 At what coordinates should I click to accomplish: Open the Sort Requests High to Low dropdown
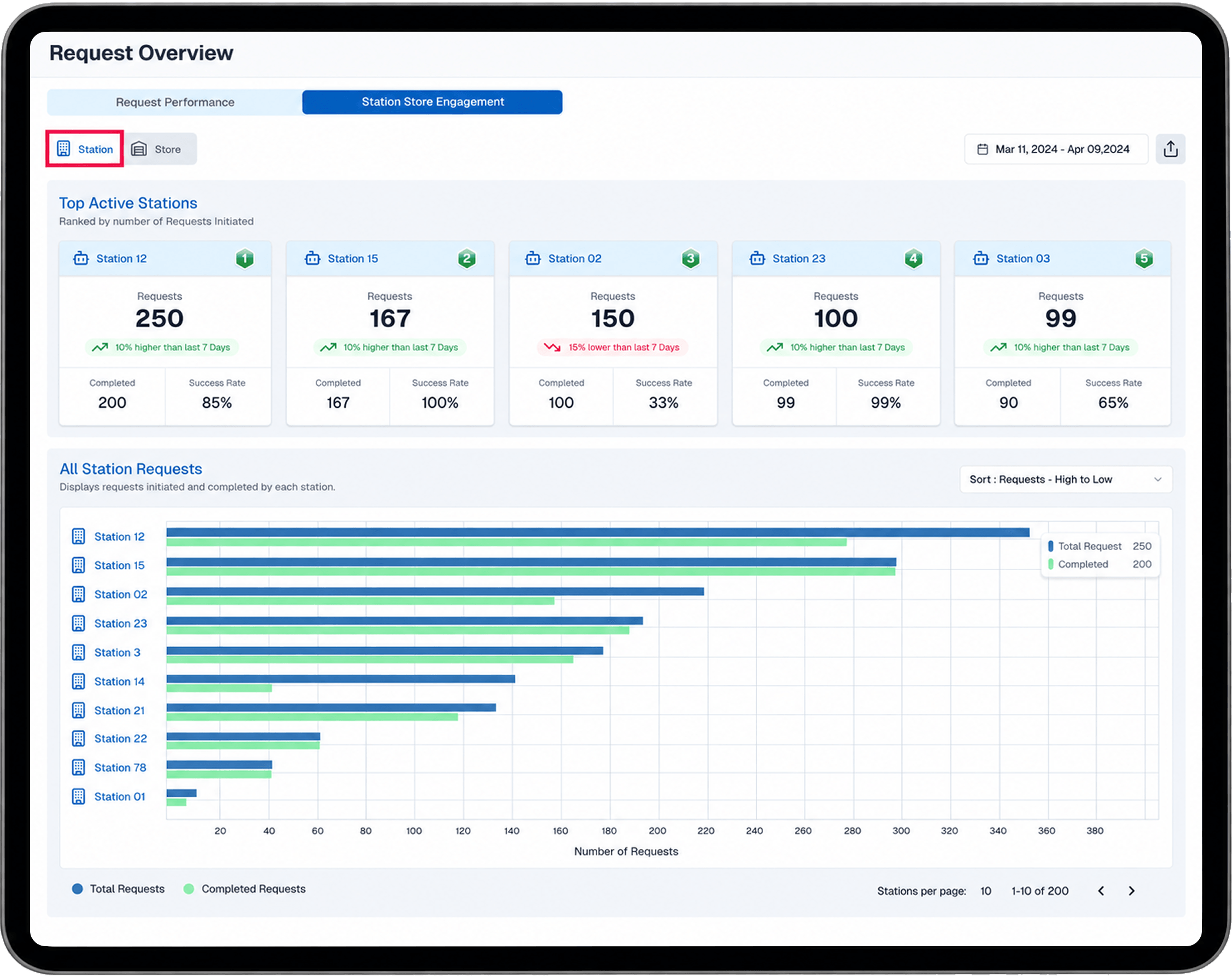pyautogui.click(x=1065, y=479)
